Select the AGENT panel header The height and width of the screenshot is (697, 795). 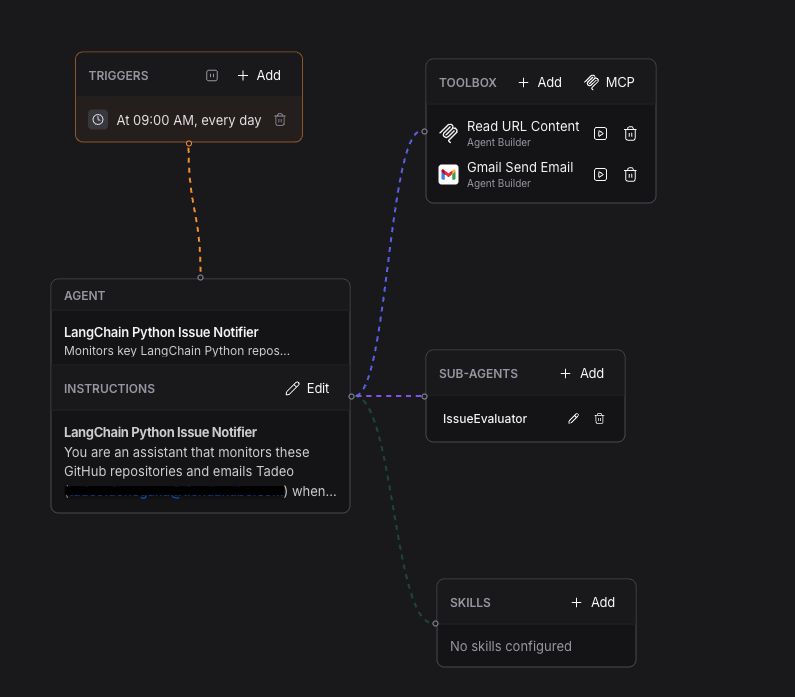click(84, 296)
